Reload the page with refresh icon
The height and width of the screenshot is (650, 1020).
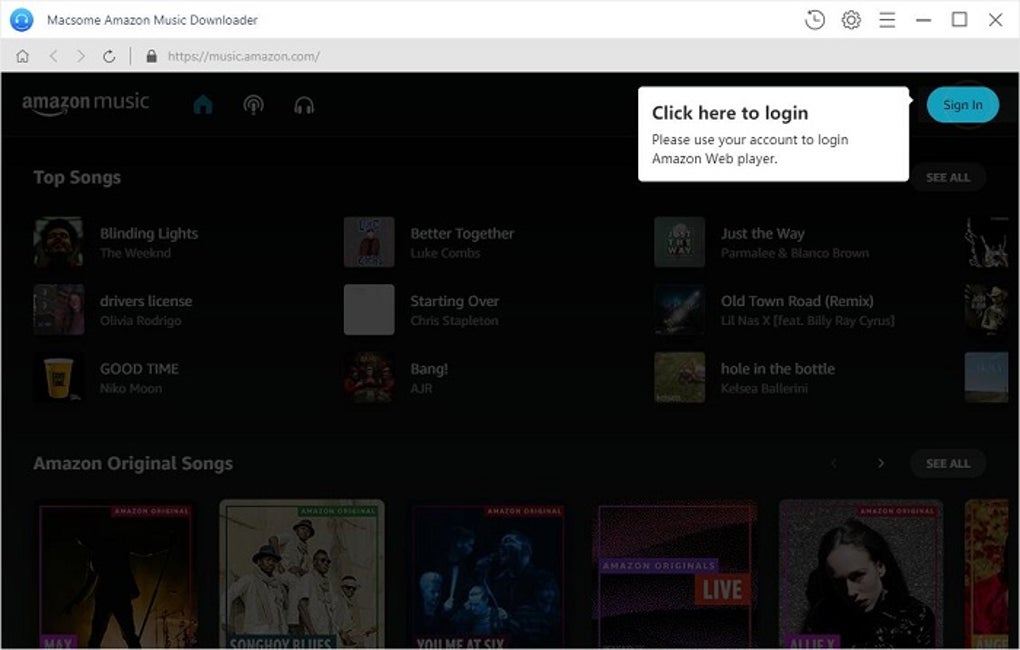click(x=109, y=56)
